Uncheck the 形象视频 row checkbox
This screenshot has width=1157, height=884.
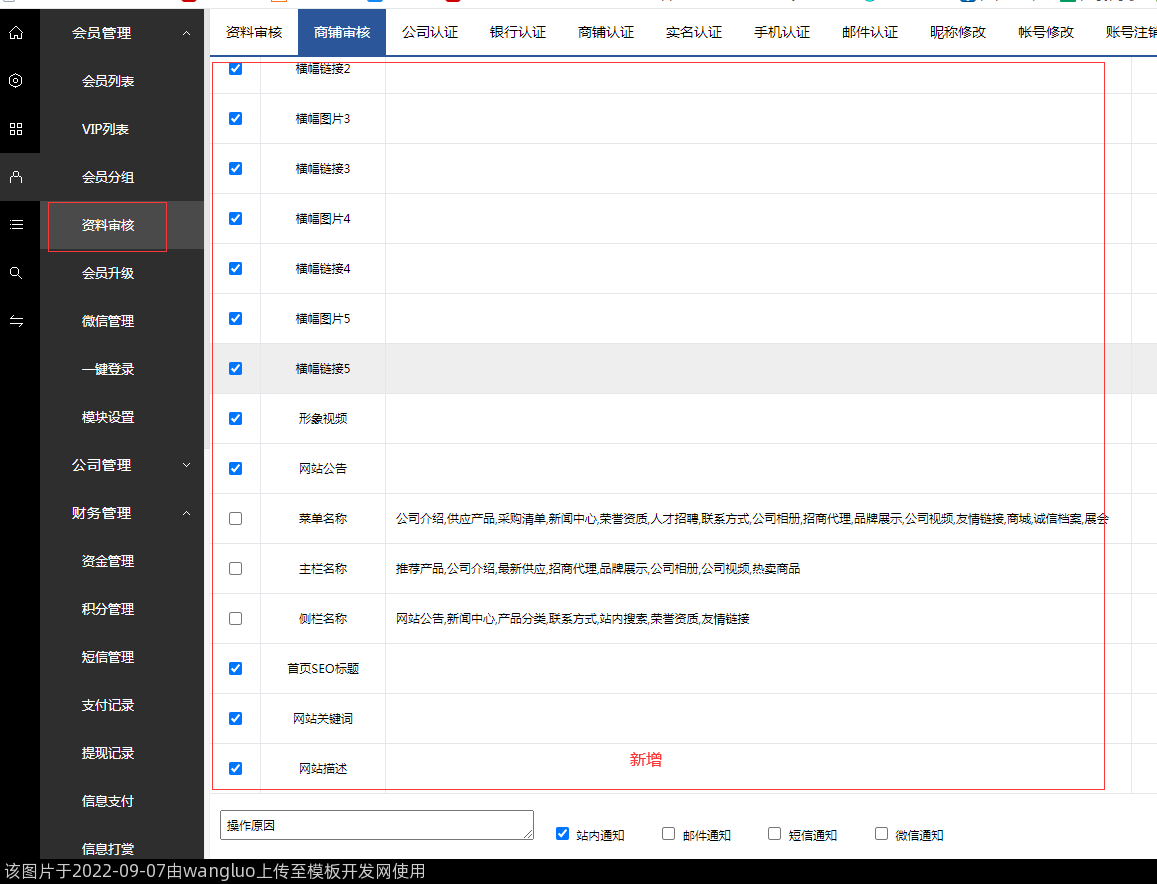(x=236, y=418)
